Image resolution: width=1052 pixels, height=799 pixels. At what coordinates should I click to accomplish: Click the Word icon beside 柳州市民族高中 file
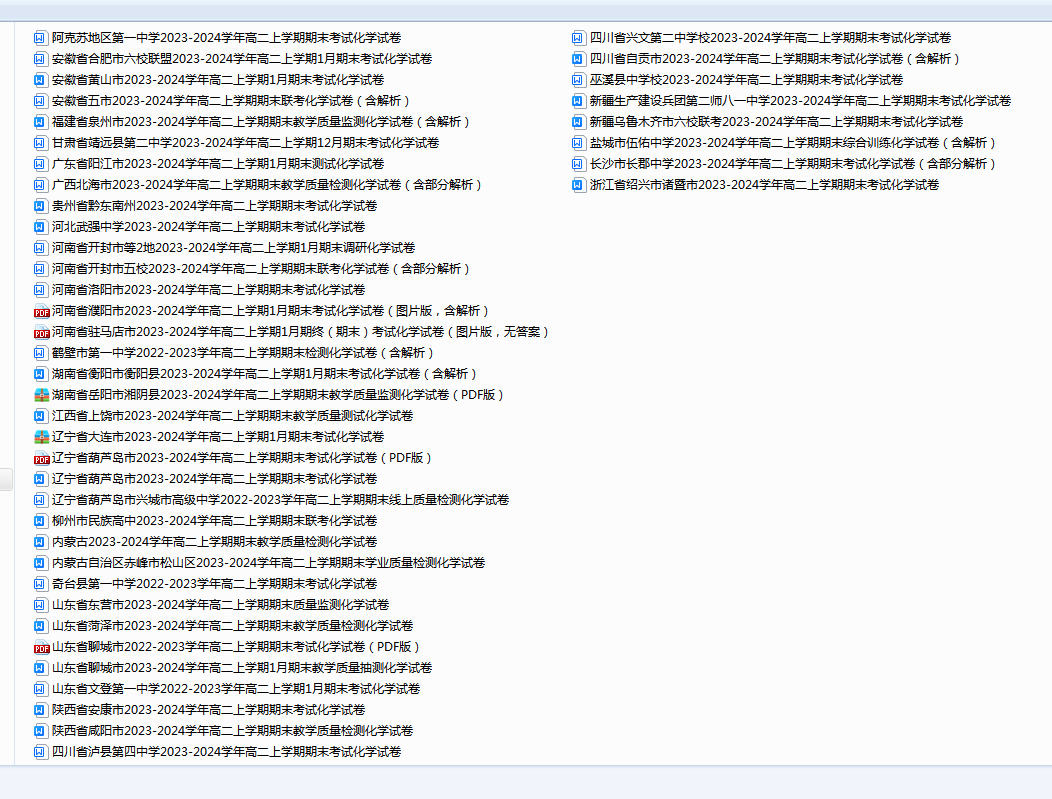pos(40,521)
